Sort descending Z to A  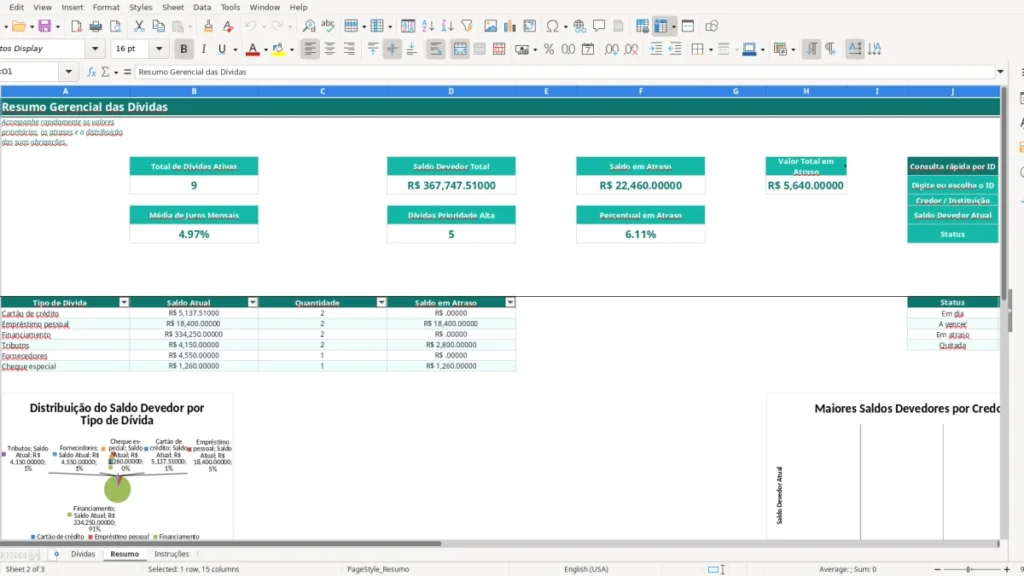[447, 26]
